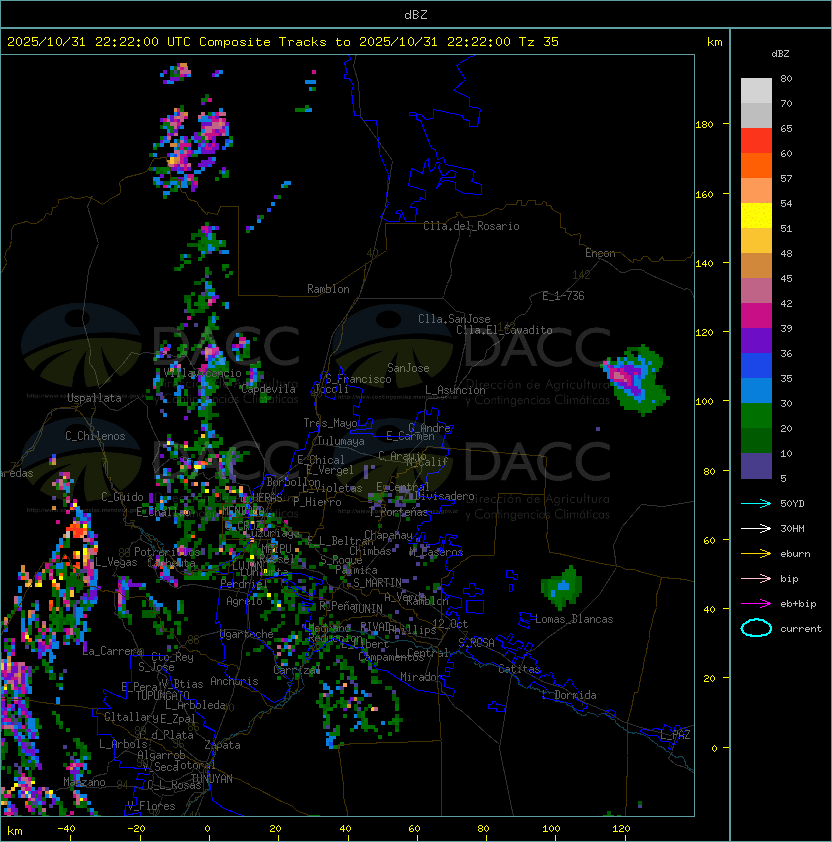This screenshot has height=842, width=832.
Task: Click the 50YD legend label
Action: (x=792, y=503)
